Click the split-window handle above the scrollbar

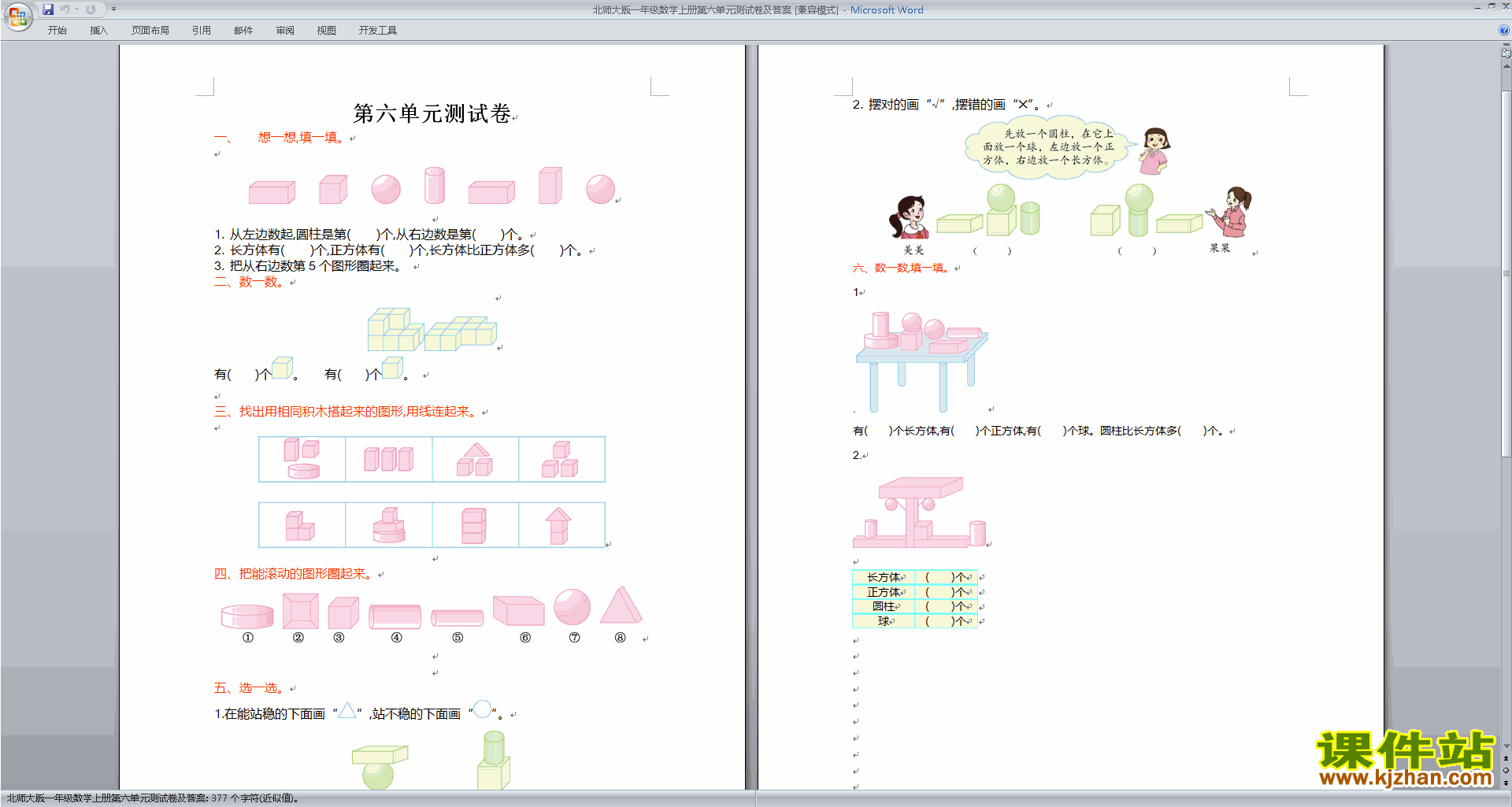[x=1506, y=45]
